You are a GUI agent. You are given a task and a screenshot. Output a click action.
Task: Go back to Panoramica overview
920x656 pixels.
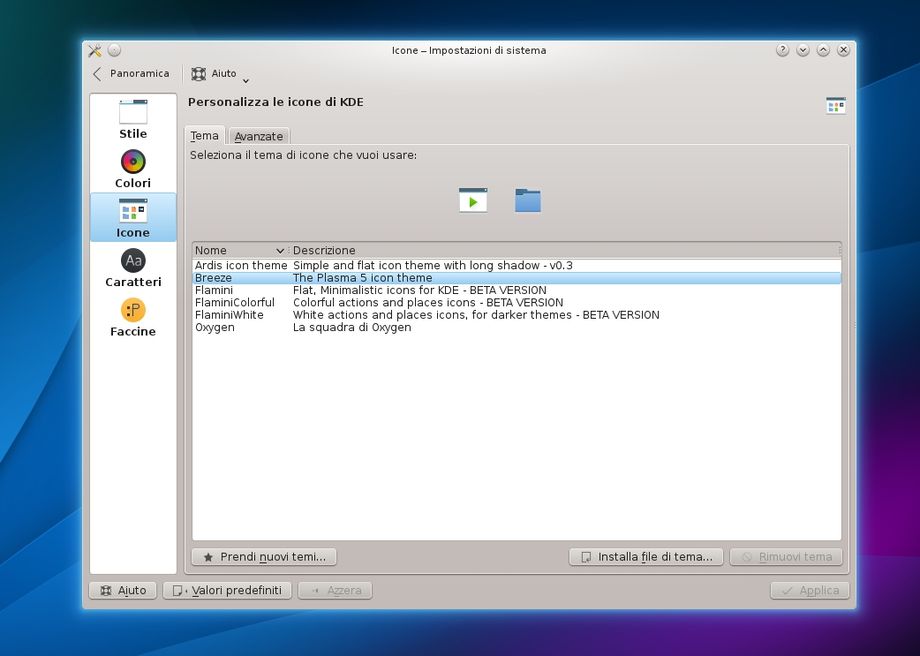pyautogui.click(x=130, y=74)
